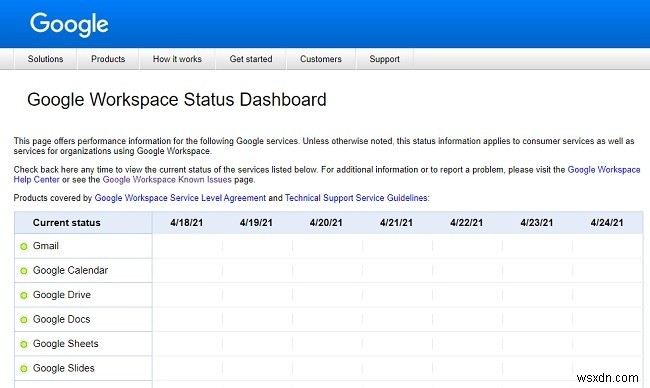Select the Gmail service row label
Viewport: 650px width, 388px height.
(x=46, y=246)
